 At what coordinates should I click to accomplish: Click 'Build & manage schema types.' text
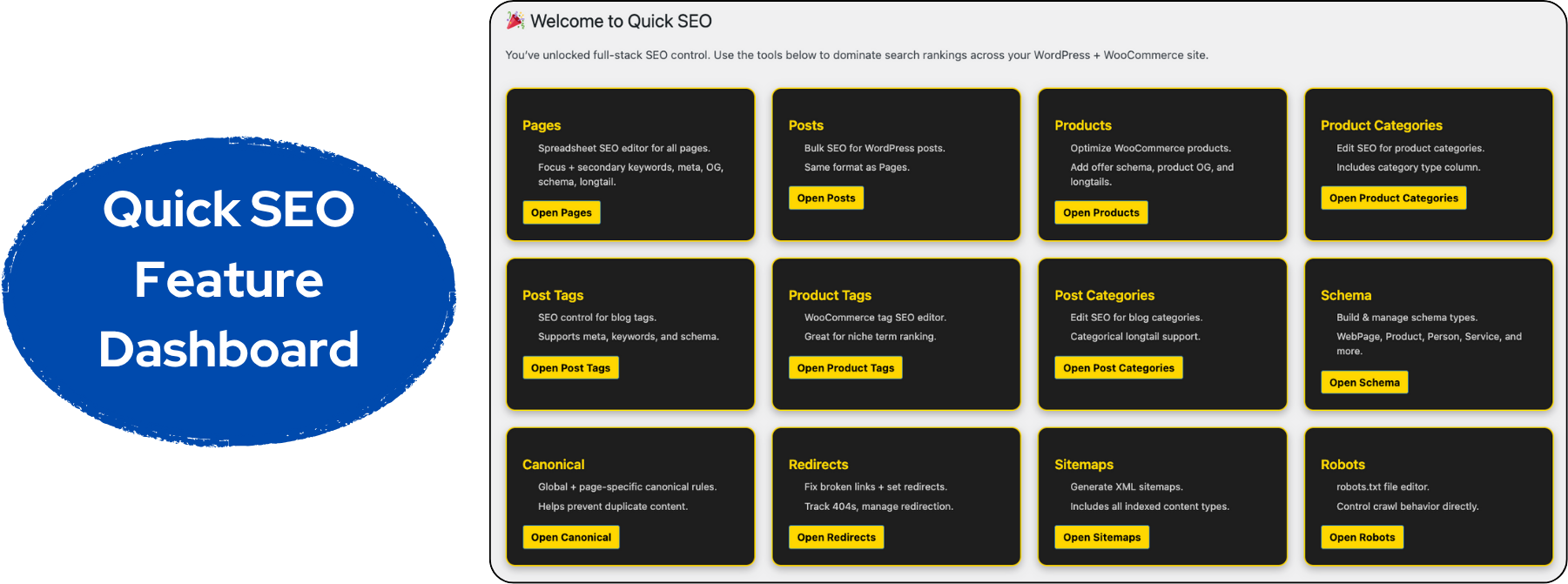click(x=1407, y=318)
